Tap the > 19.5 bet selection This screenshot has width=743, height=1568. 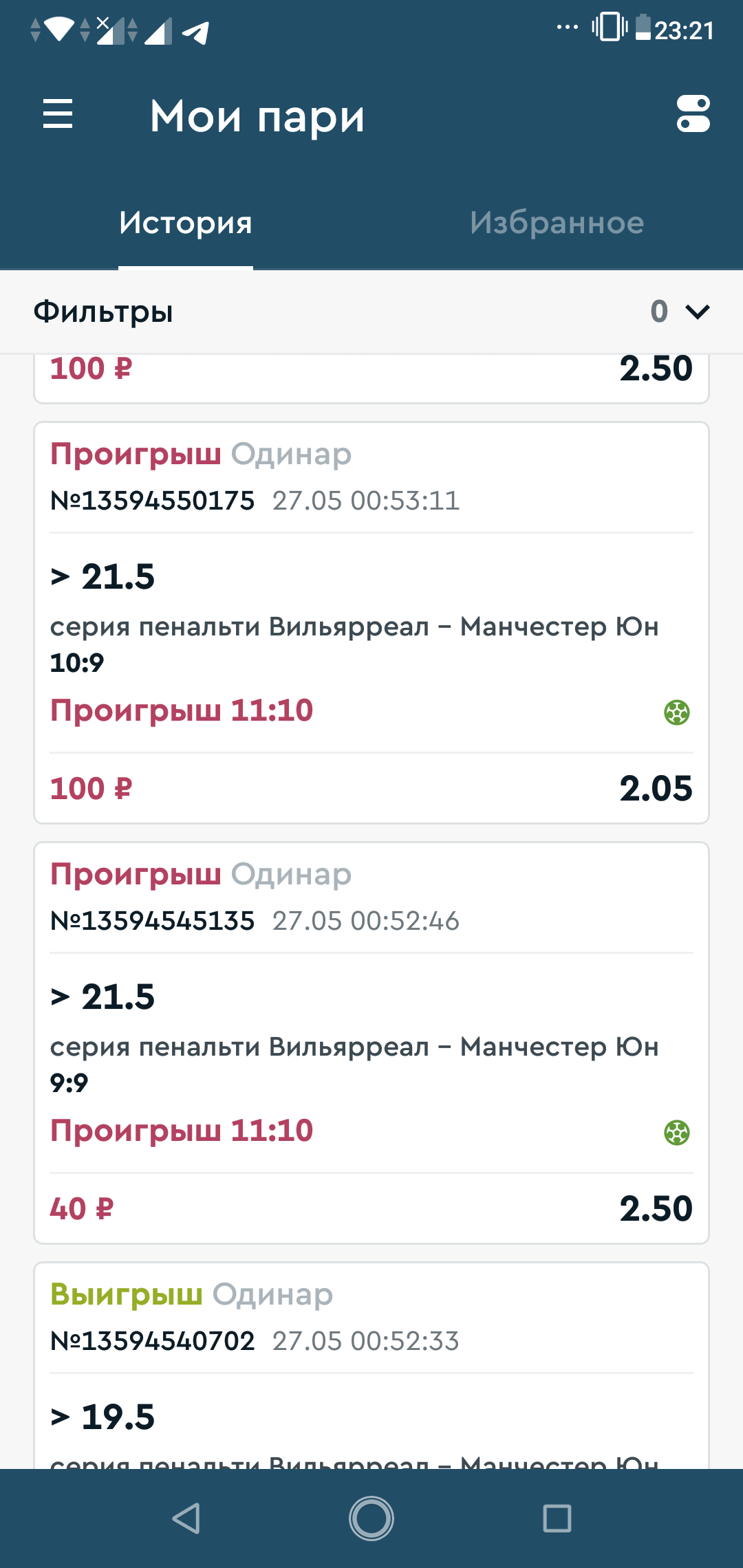103,1417
